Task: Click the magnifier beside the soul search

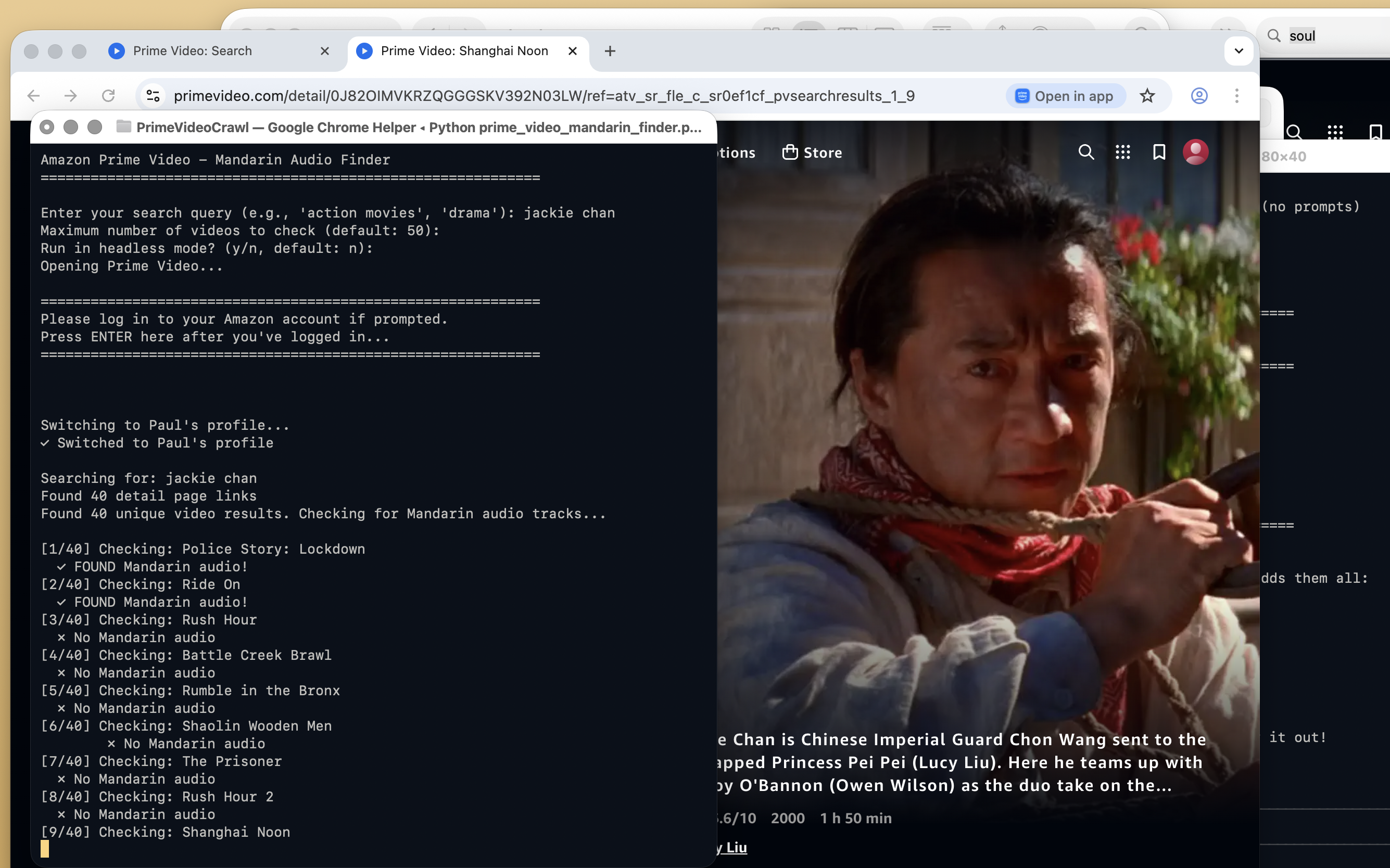Action: [x=1274, y=35]
